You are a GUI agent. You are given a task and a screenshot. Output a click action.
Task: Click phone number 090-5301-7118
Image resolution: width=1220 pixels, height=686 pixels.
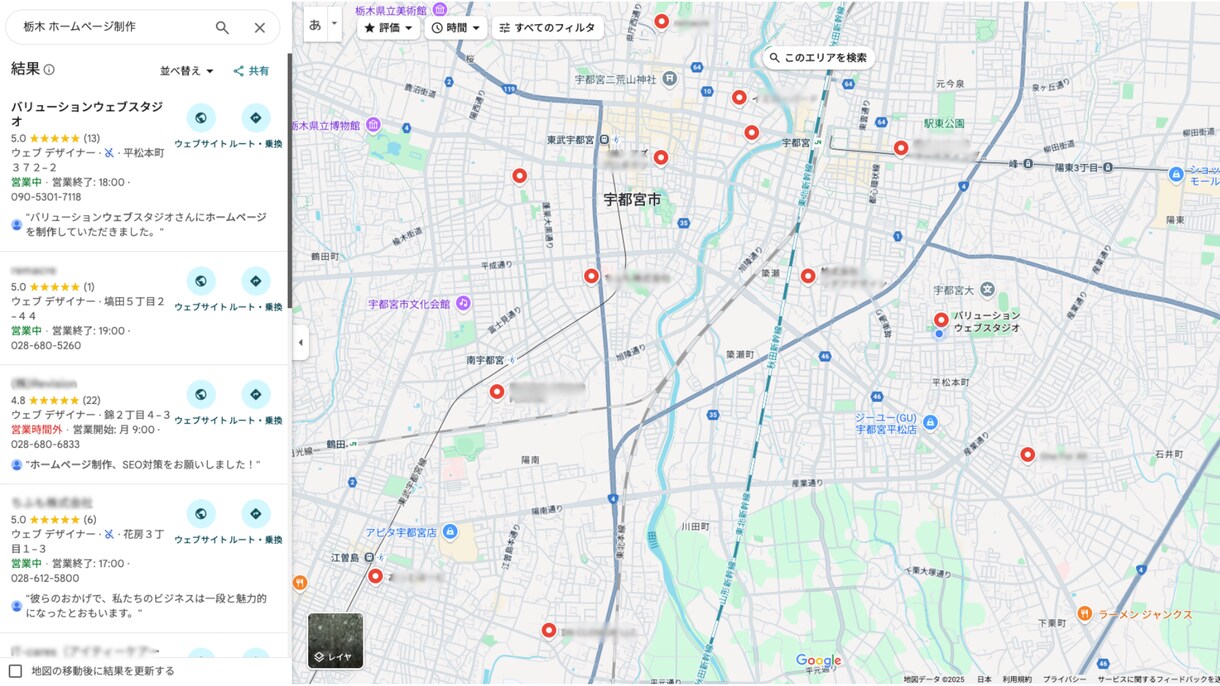[46, 197]
